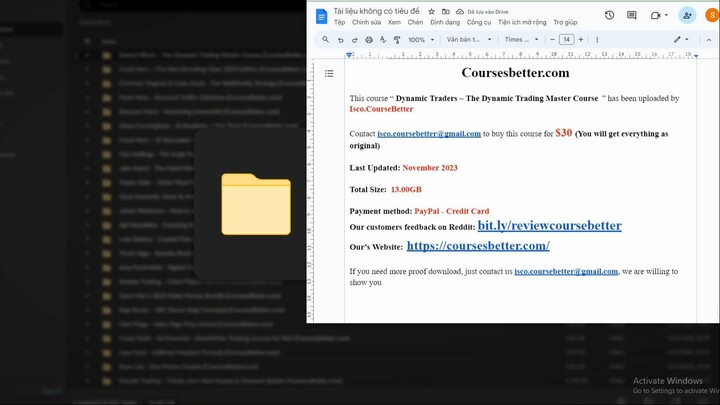720x405 pixels.
Task: Show the document outline panel
Action: [x=329, y=73]
